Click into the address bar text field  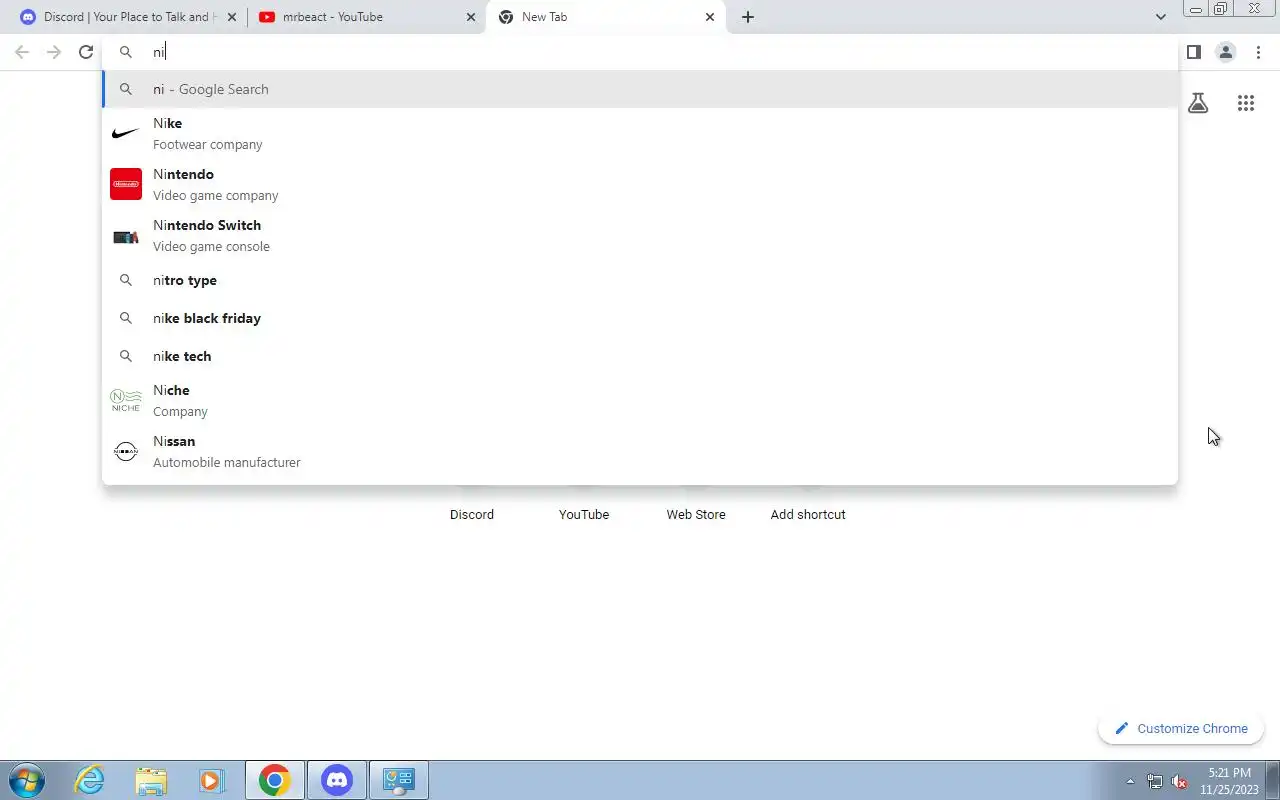(640, 52)
